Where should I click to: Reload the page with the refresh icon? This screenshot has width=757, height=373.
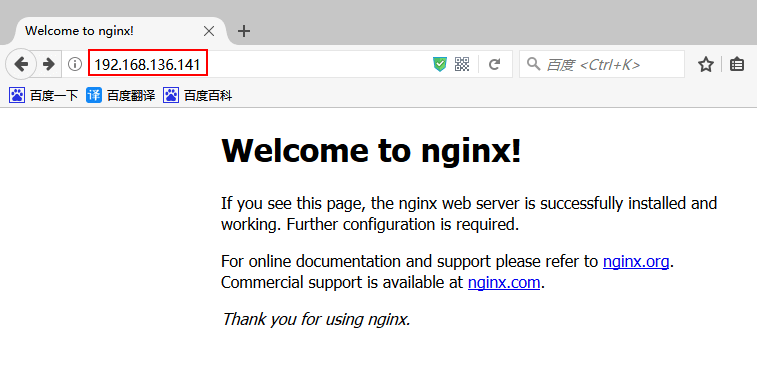pyautogui.click(x=494, y=64)
